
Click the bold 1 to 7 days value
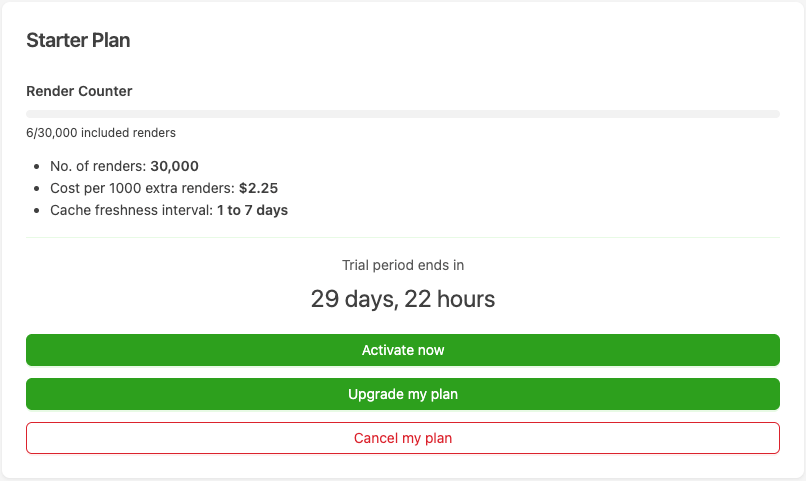coord(252,210)
